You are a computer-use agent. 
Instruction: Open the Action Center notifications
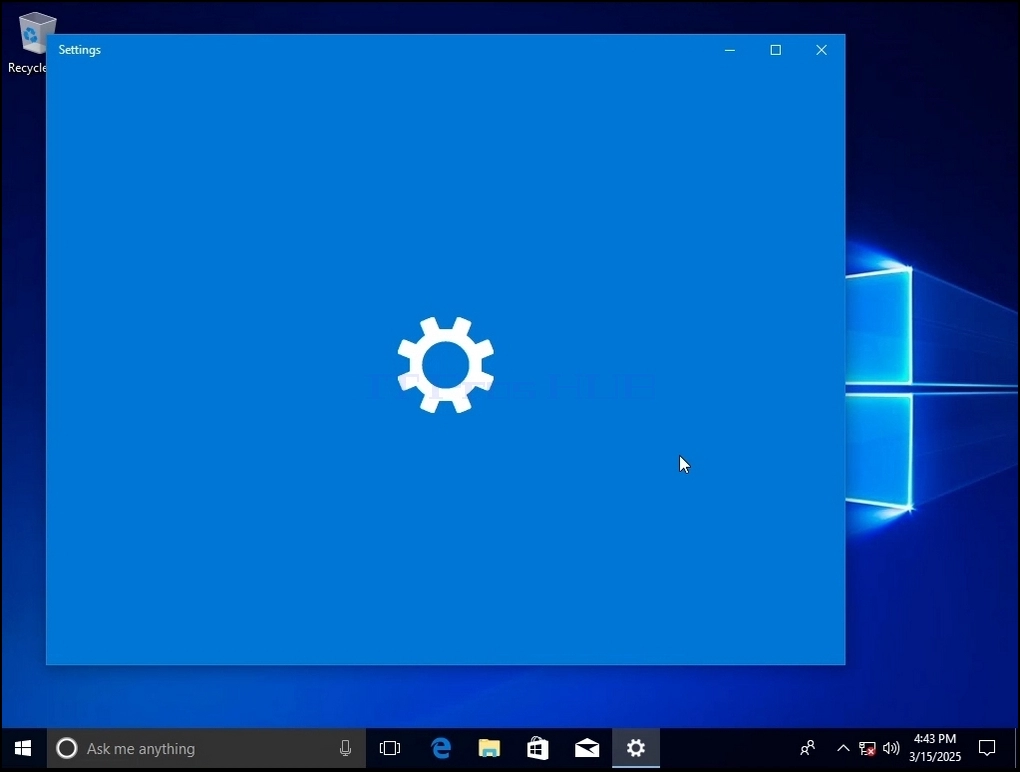[x=987, y=749]
